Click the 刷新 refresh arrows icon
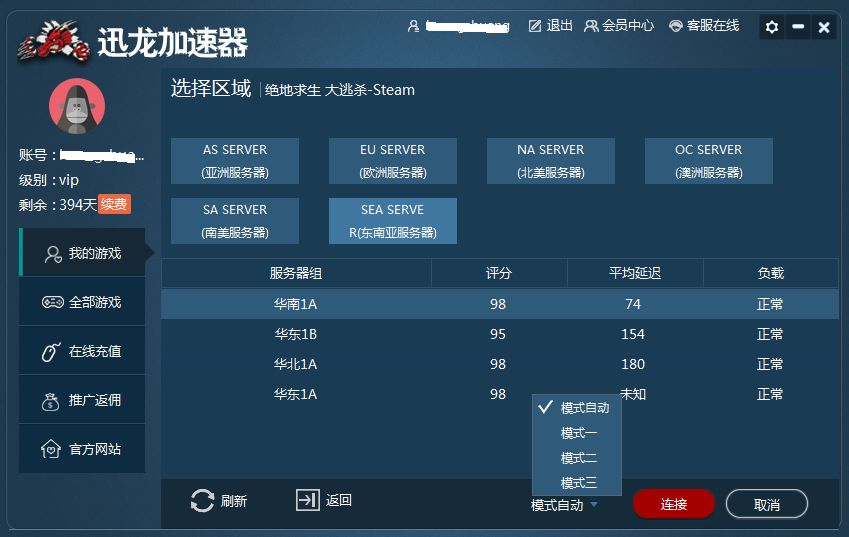849x537 pixels. click(203, 501)
